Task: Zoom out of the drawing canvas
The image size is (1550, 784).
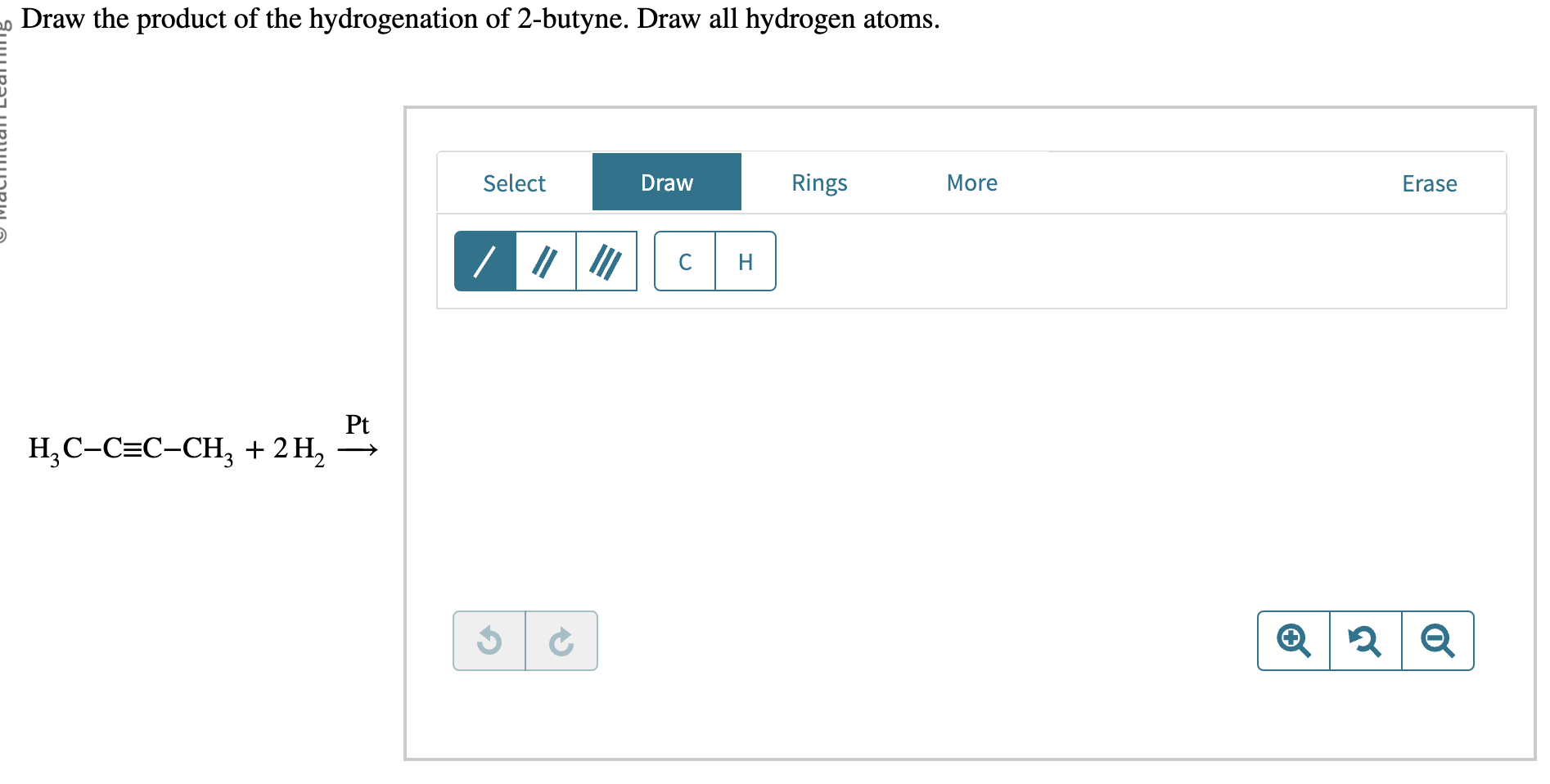Action: tap(1437, 641)
